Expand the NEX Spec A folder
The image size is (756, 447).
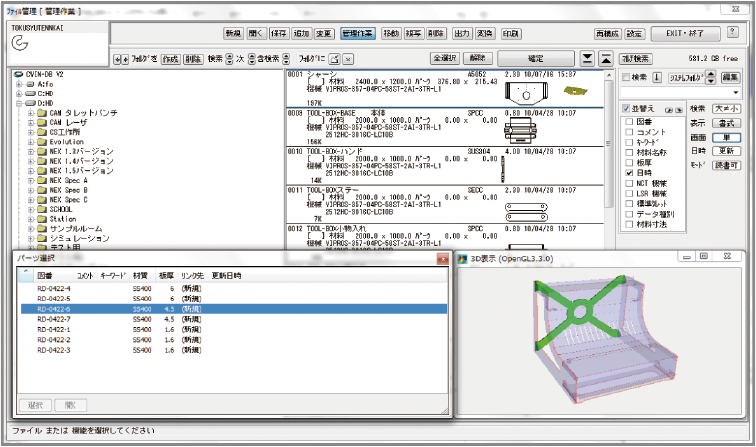[x=31, y=180]
